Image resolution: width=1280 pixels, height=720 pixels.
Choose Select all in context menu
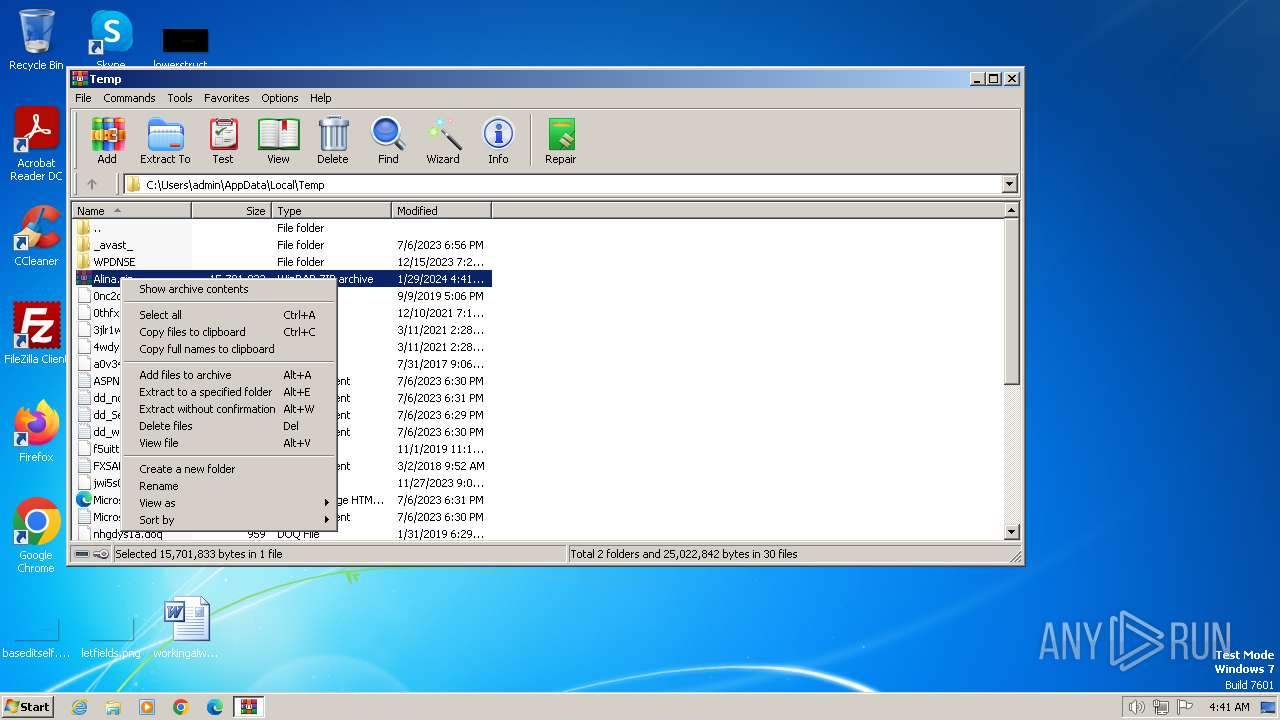pos(229,315)
